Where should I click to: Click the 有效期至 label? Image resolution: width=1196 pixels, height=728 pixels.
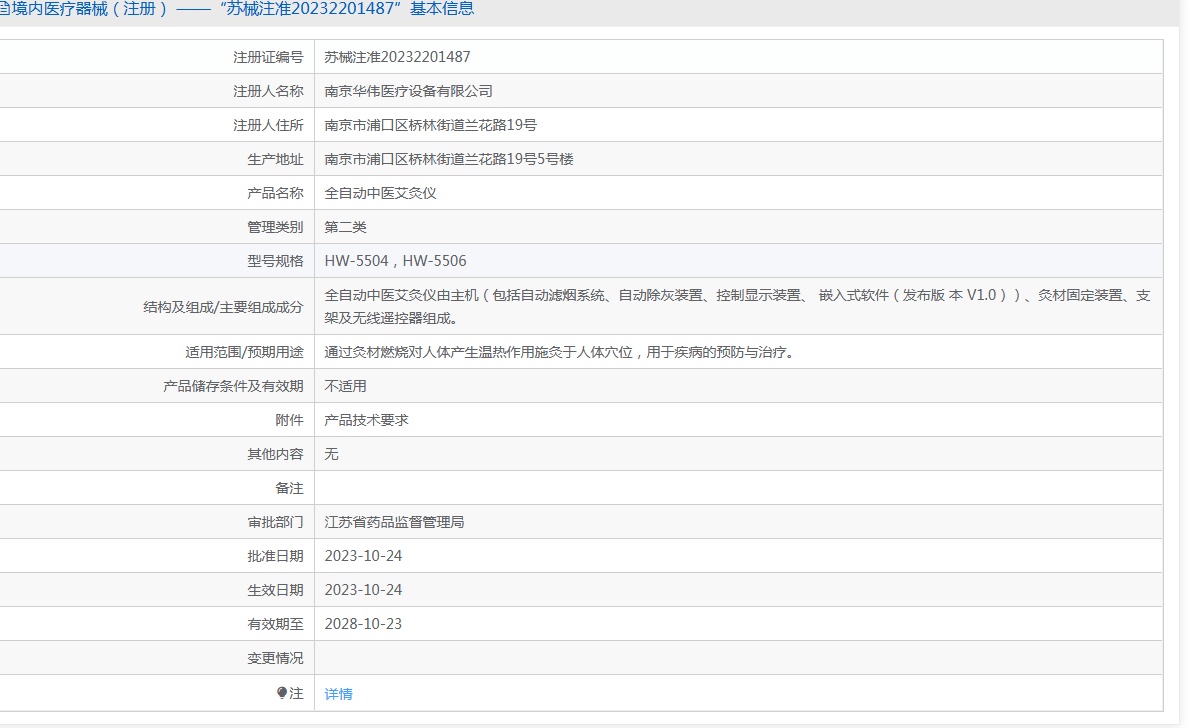[x=275, y=624]
